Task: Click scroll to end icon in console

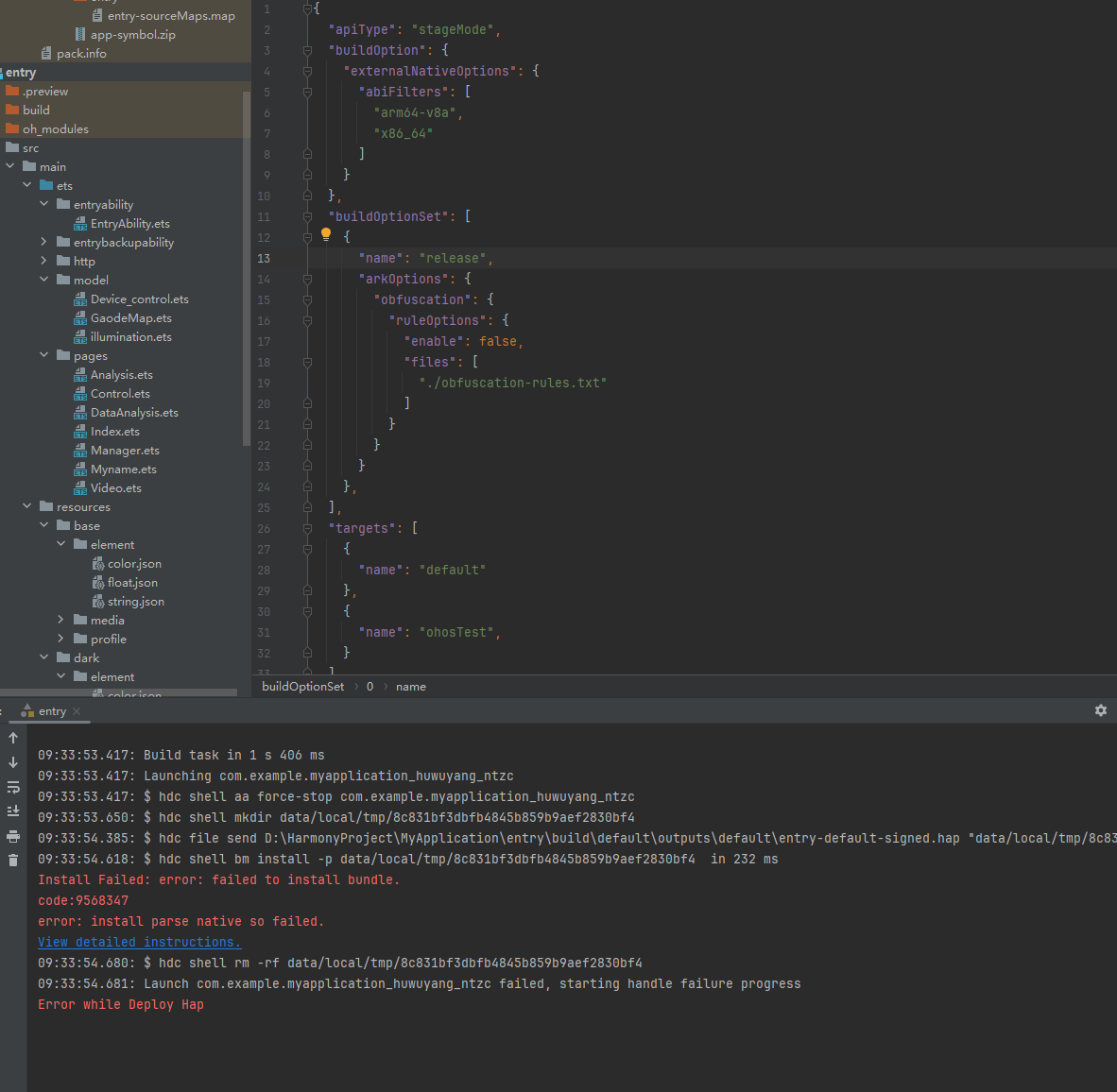Action: 13,811
